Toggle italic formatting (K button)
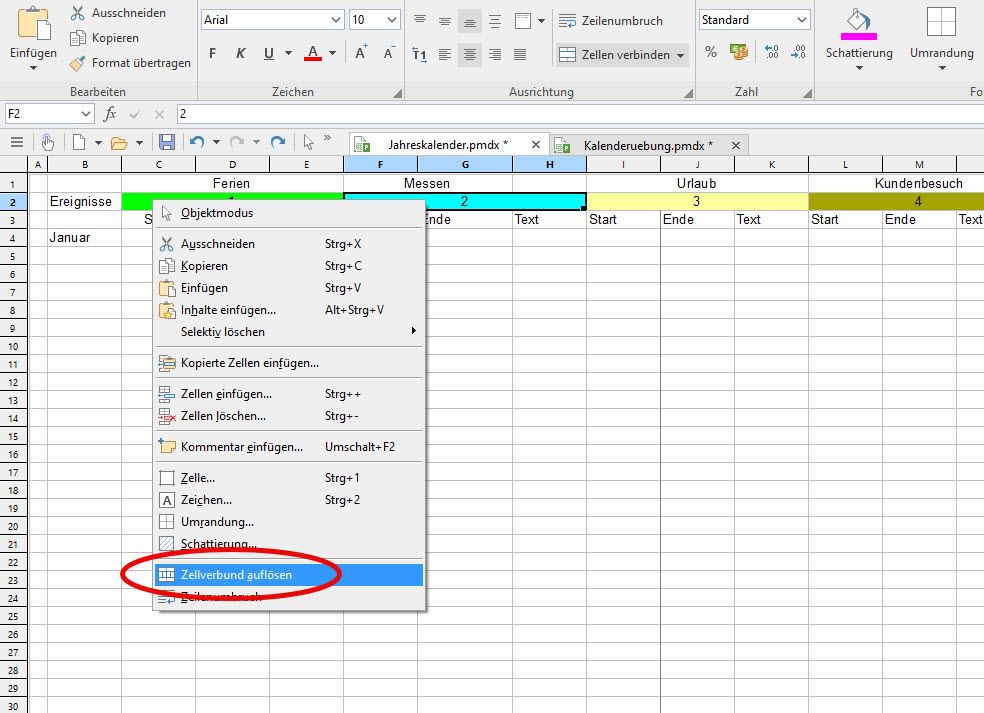Viewport: 984px width, 713px height. point(240,54)
